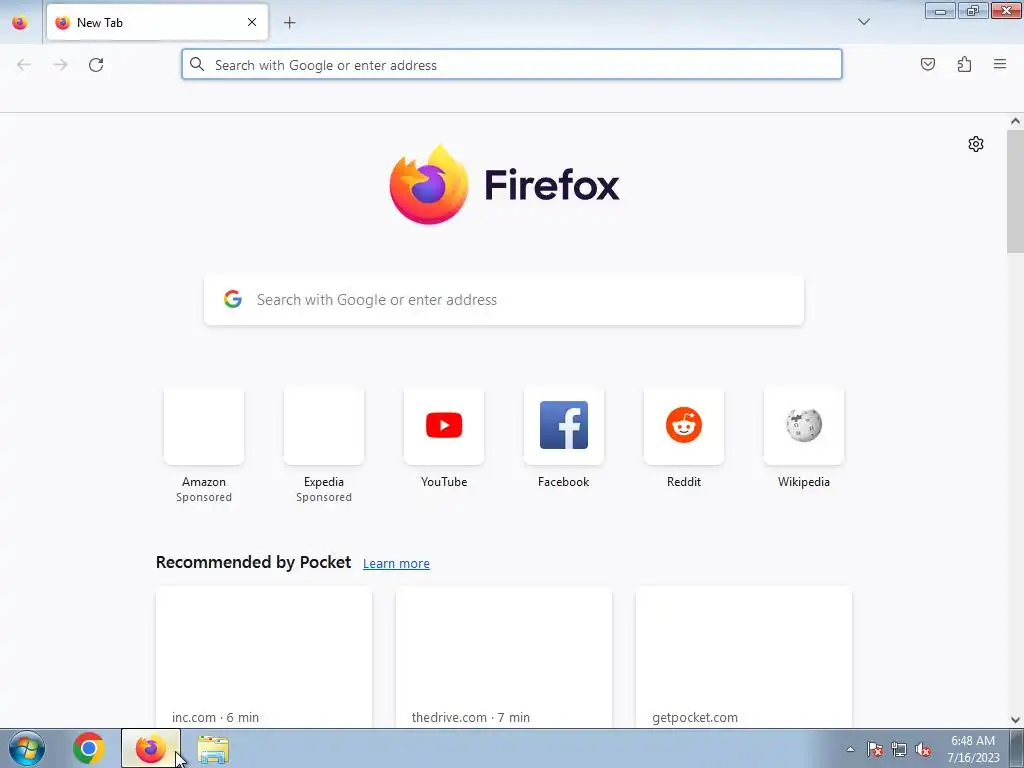This screenshot has width=1024, height=768.
Task: Click the taskbar clock 6:48 AM
Action: pos(973,749)
